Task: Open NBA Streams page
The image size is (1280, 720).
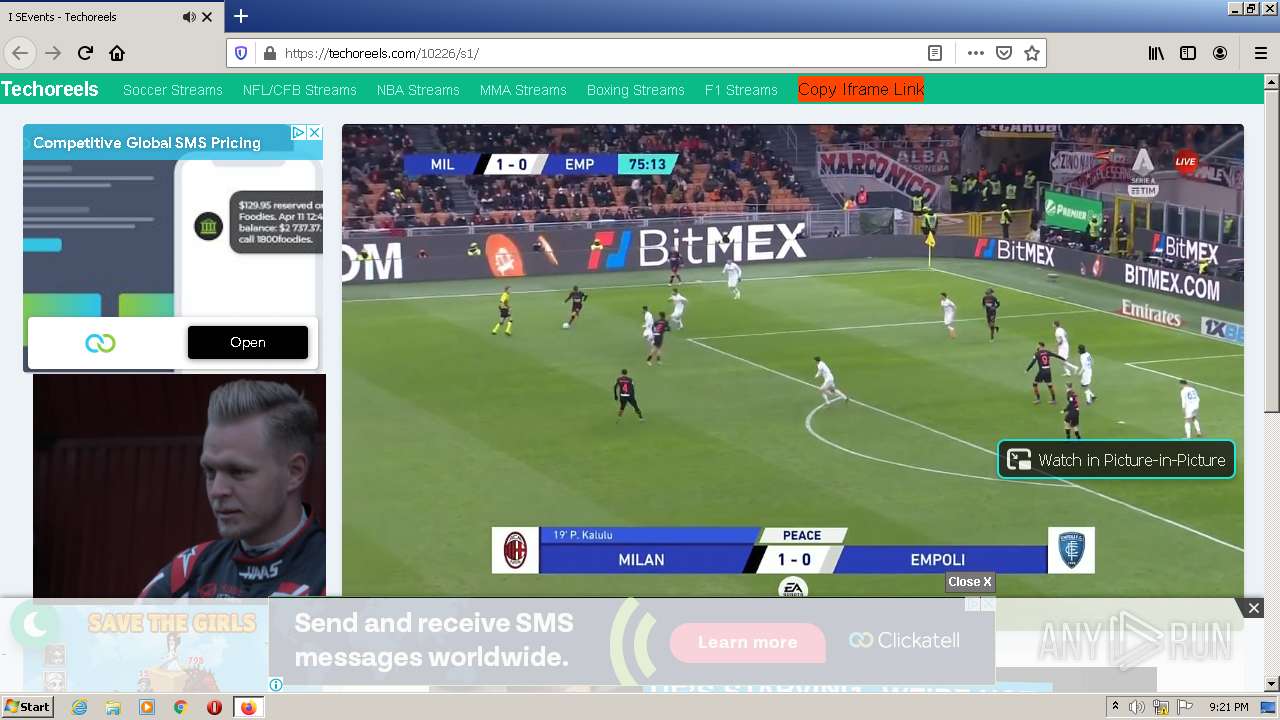Action: coord(418,90)
